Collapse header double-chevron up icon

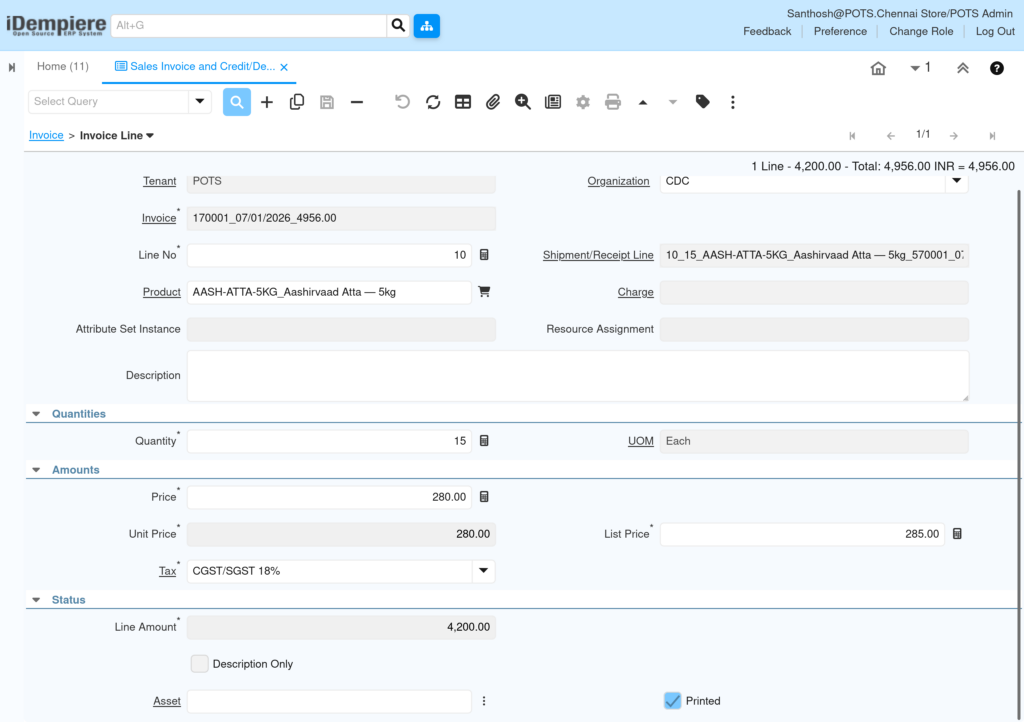click(x=963, y=68)
